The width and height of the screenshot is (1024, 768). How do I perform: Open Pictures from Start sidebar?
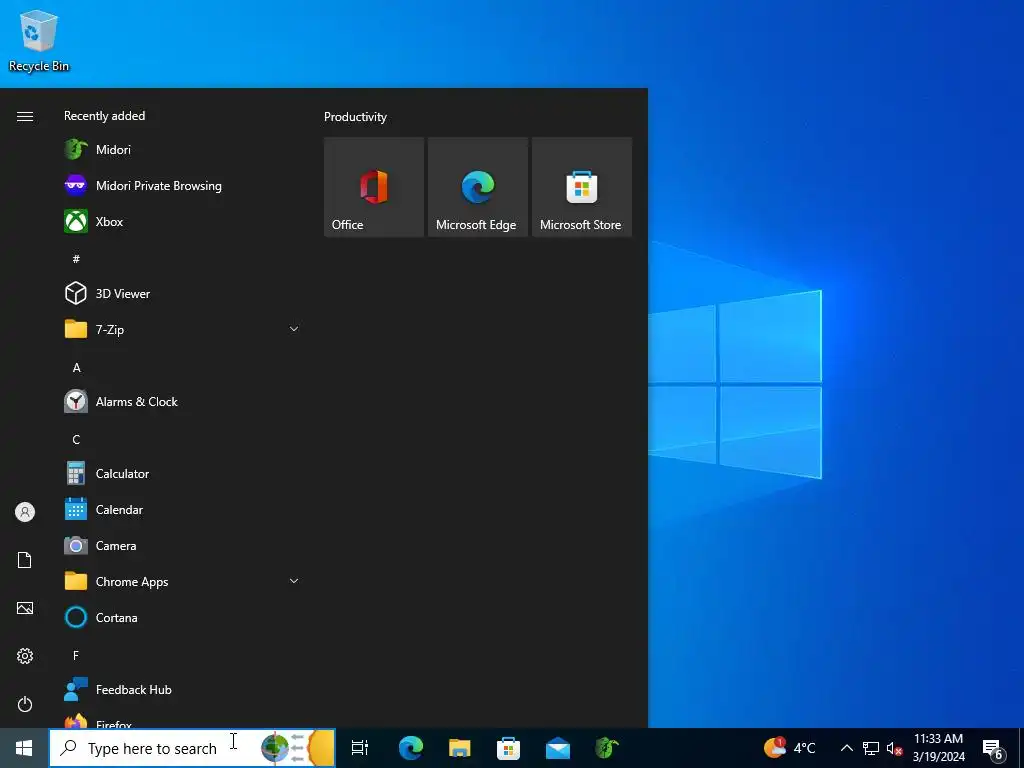coord(25,608)
